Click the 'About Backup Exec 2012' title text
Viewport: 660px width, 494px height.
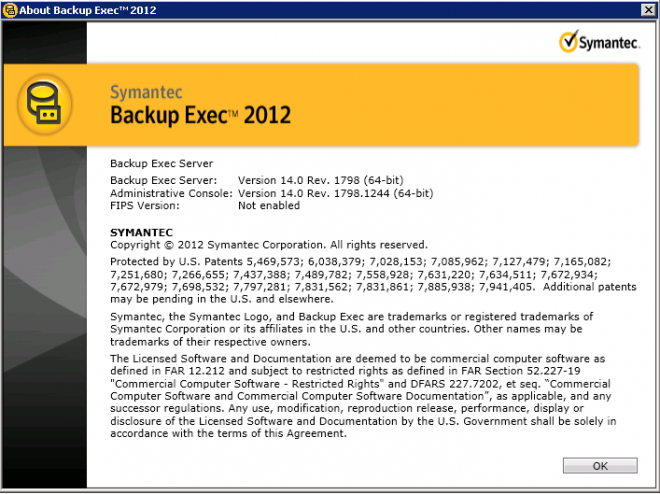pyautogui.click(x=88, y=10)
